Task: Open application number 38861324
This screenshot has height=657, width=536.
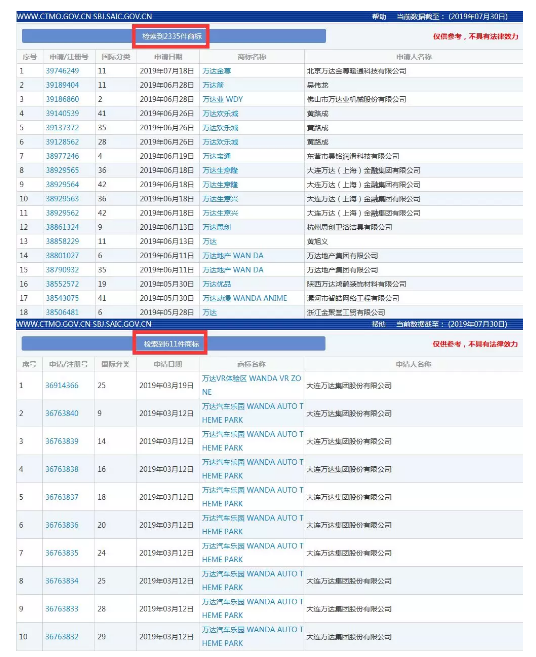Action: (x=62, y=227)
